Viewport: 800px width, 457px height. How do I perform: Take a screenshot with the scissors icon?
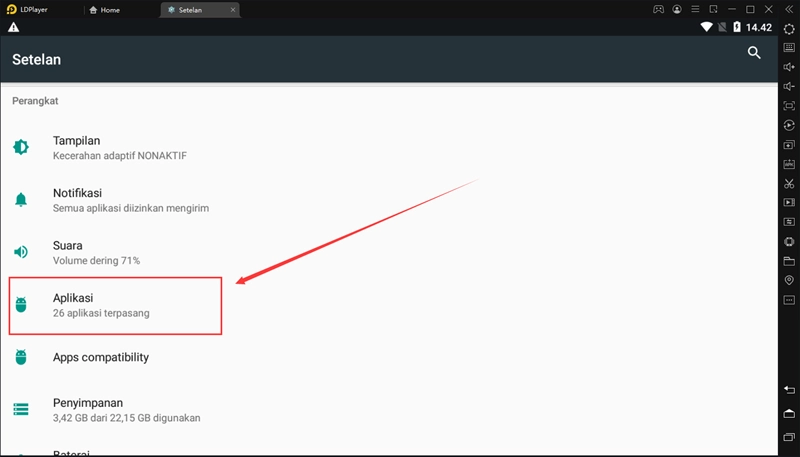point(789,184)
